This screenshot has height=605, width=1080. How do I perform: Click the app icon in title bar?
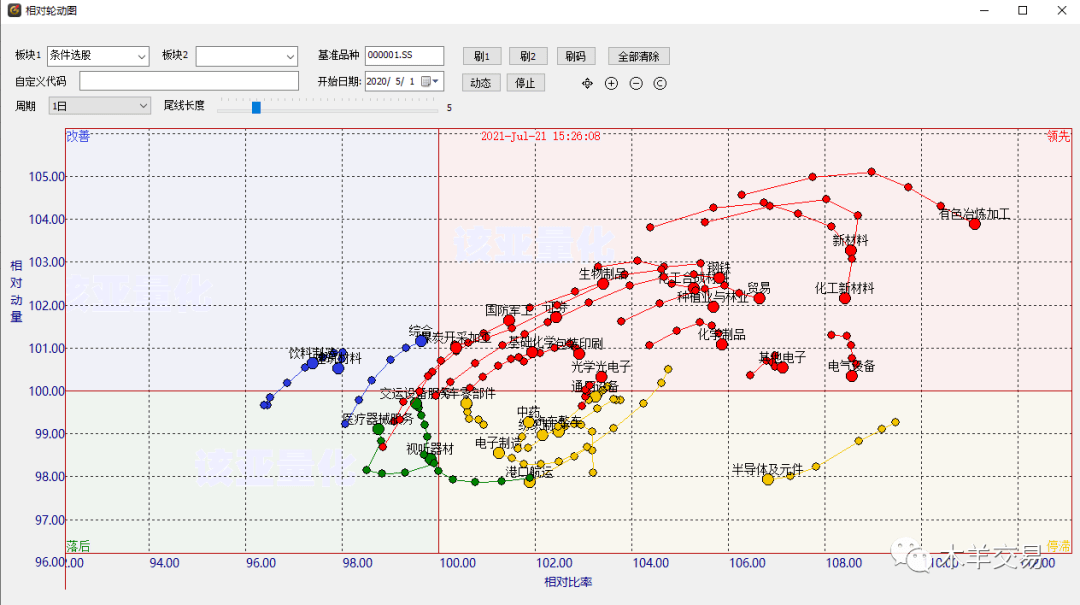coord(14,10)
